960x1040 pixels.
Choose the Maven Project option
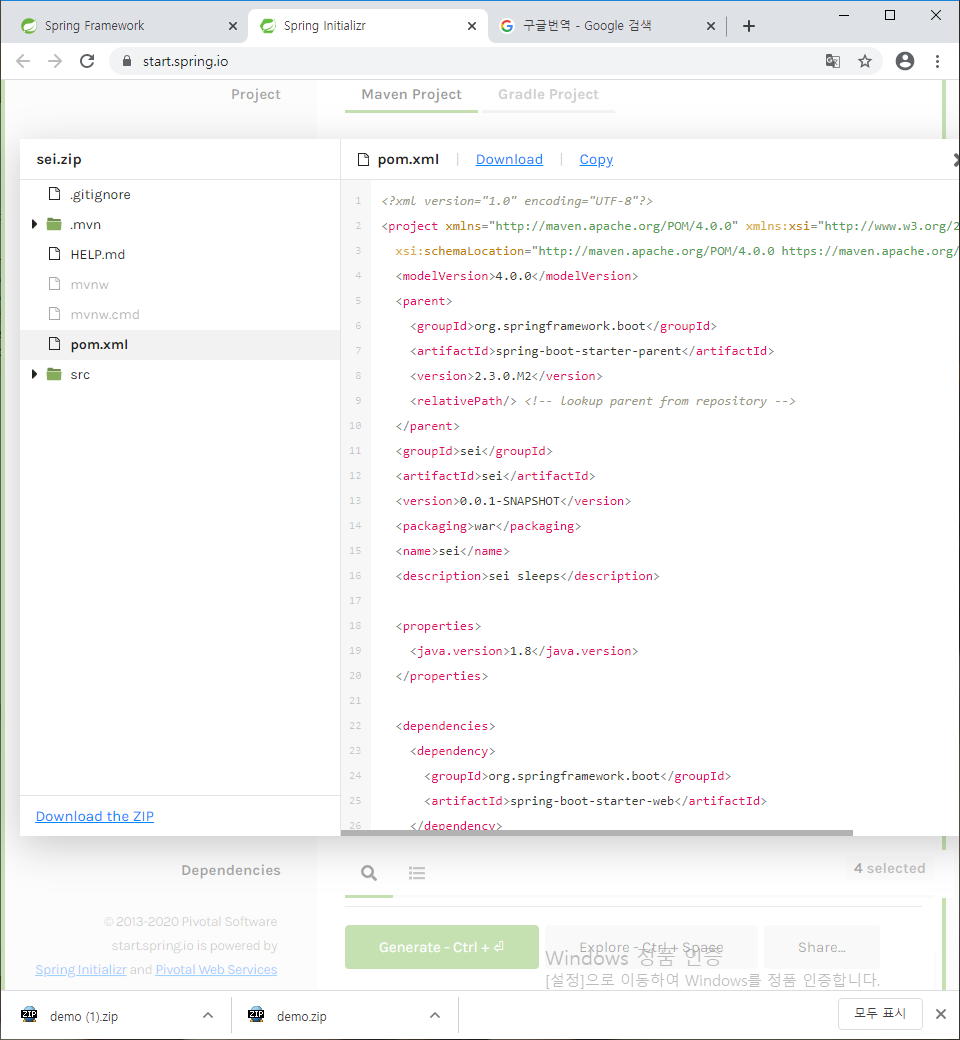[x=411, y=94]
